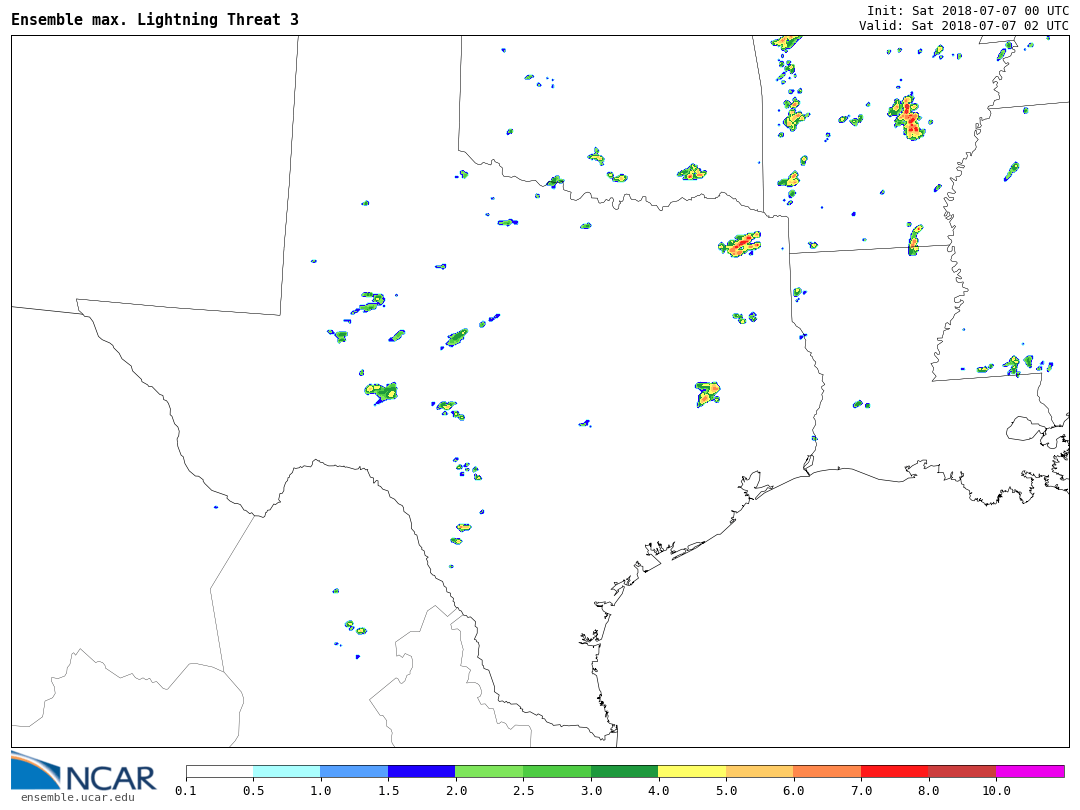This screenshot has height=810, width=1080.
Task: Select the white 0.1–0.5 color swatch
Action: 219,772
